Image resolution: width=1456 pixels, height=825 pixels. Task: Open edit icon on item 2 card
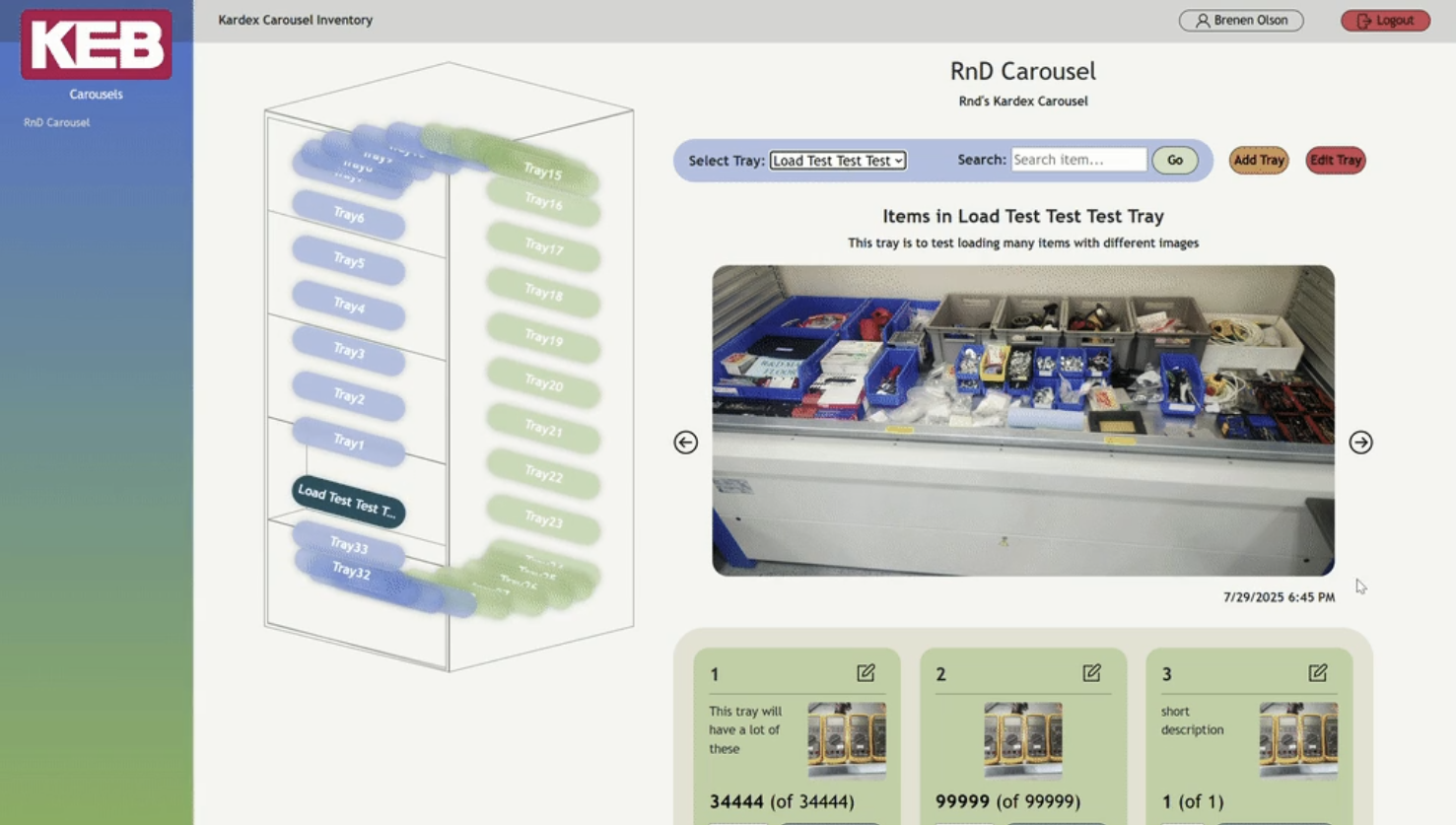tap(1091, 673)
